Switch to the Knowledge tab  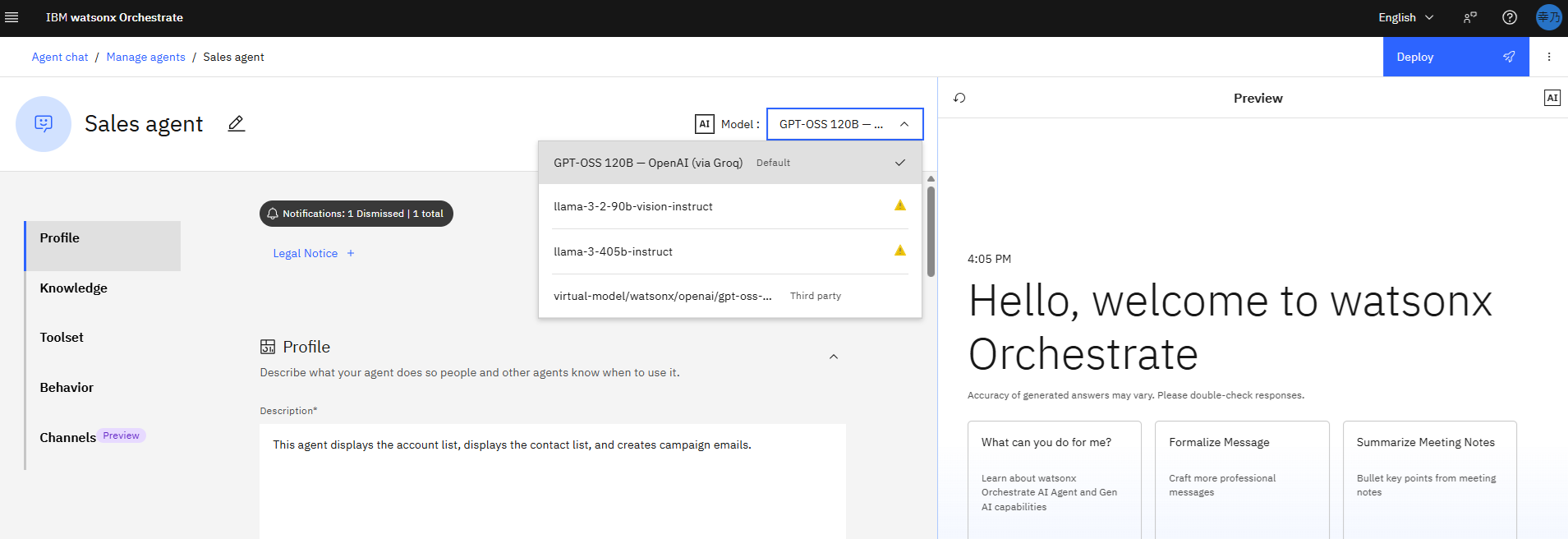coord(74,288)
